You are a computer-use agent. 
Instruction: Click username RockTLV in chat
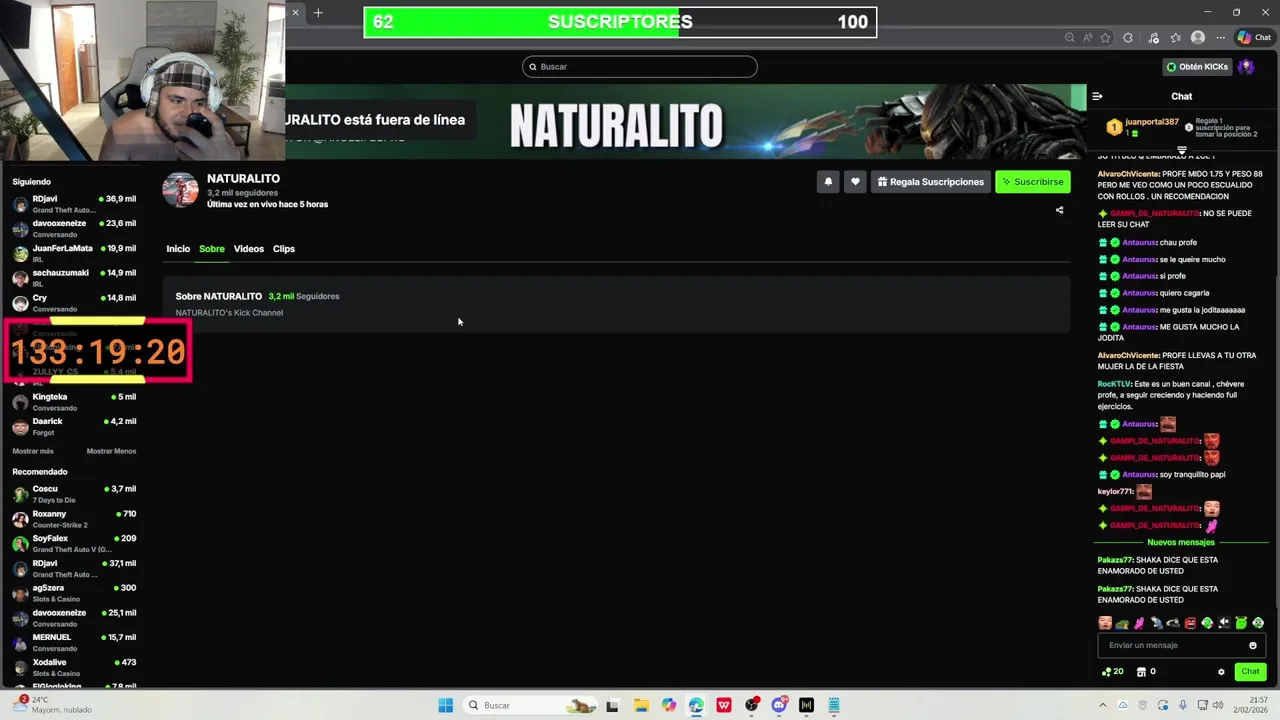[1114, 384]
